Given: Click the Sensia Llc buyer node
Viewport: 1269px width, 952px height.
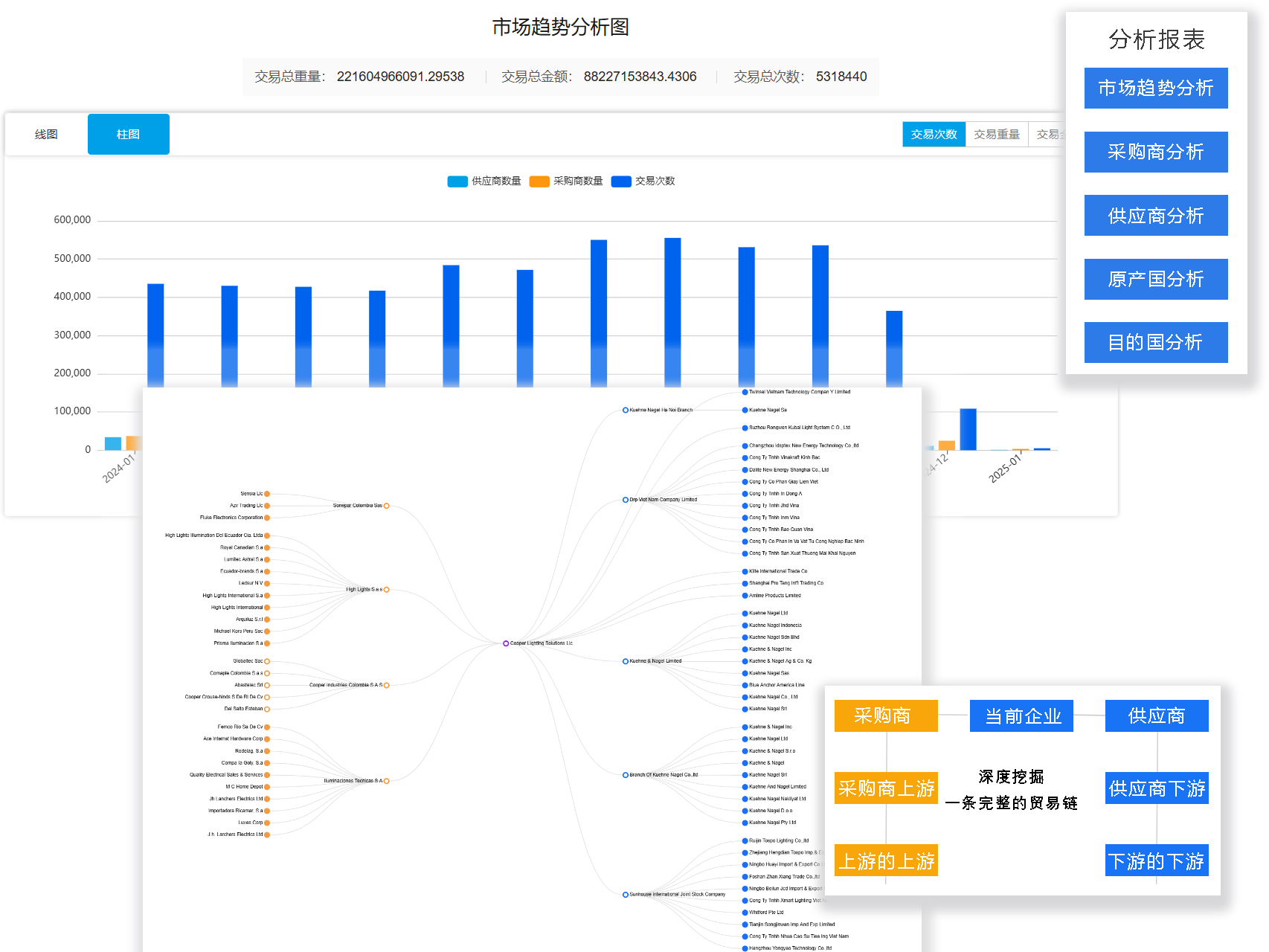Looking at the screenshot, I should [x=267, y=494].
